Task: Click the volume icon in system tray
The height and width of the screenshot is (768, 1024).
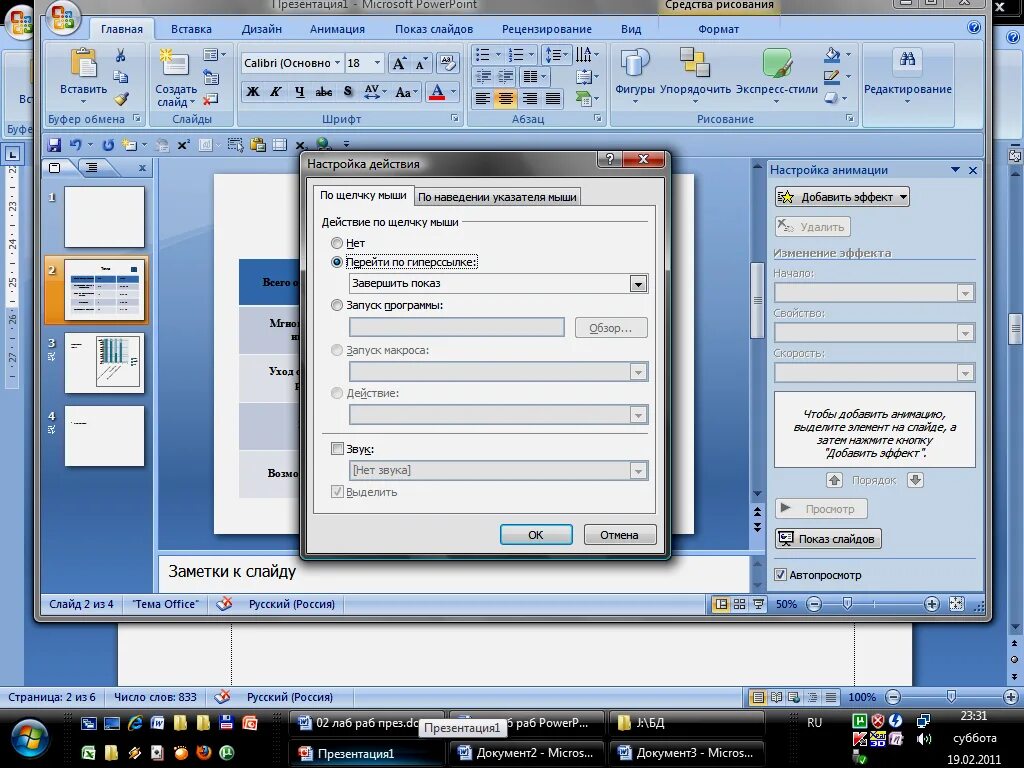Action: (923, 739)
